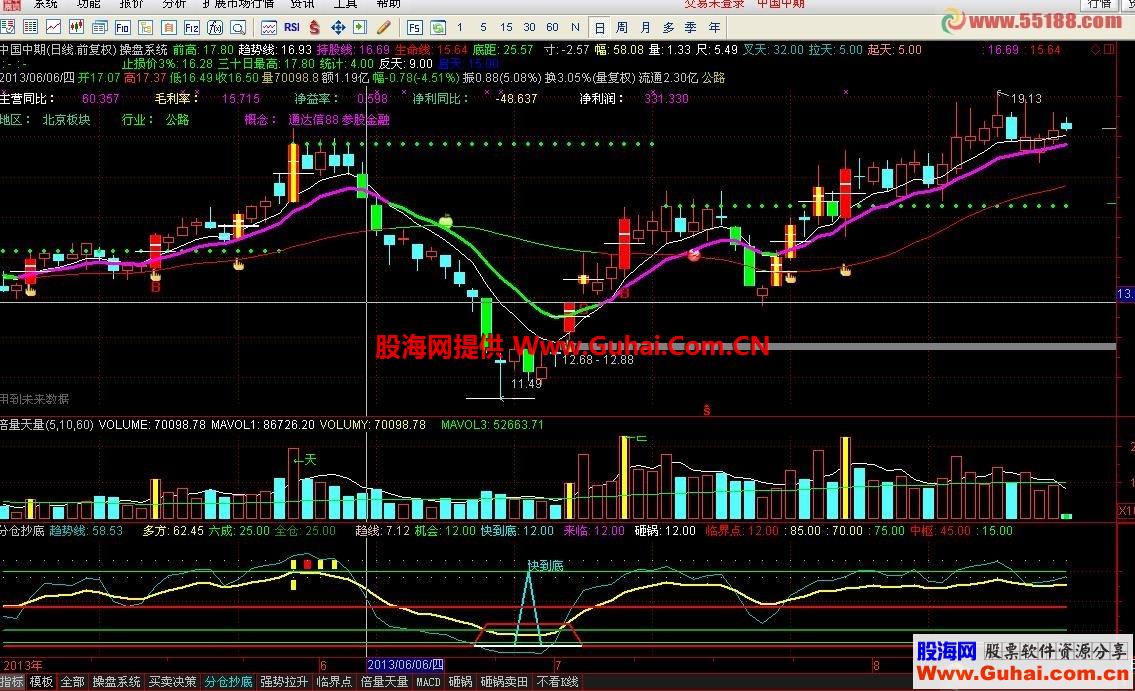
Task: Select the N custom period button
Action: tap(575, 27)
